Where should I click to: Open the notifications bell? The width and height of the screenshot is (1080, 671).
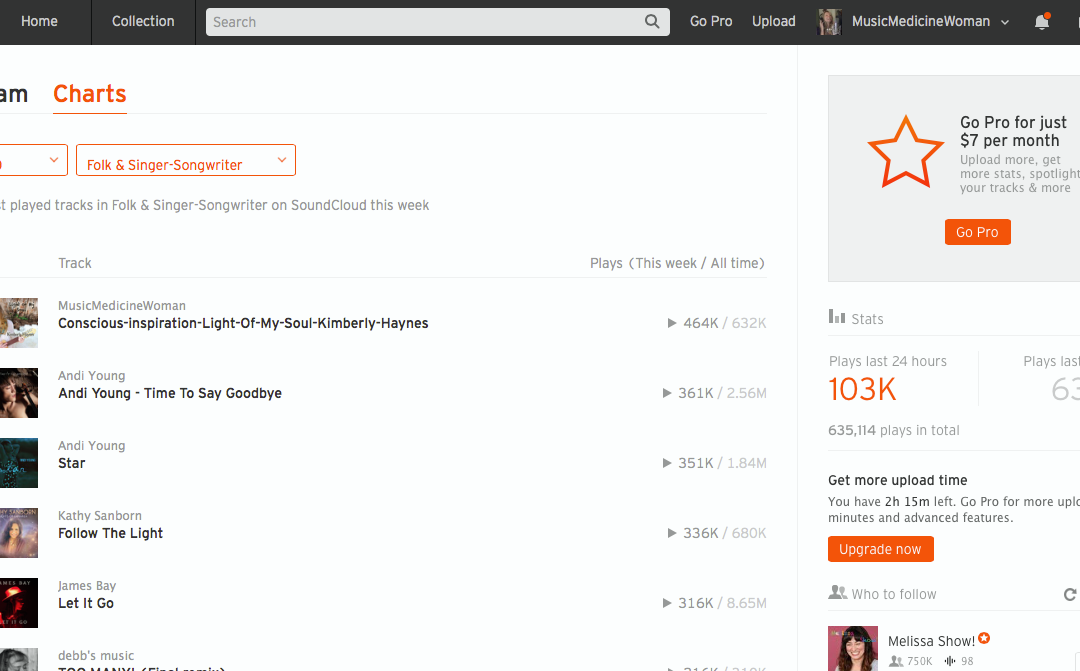pyautogui.click(x=1042, y=21)
